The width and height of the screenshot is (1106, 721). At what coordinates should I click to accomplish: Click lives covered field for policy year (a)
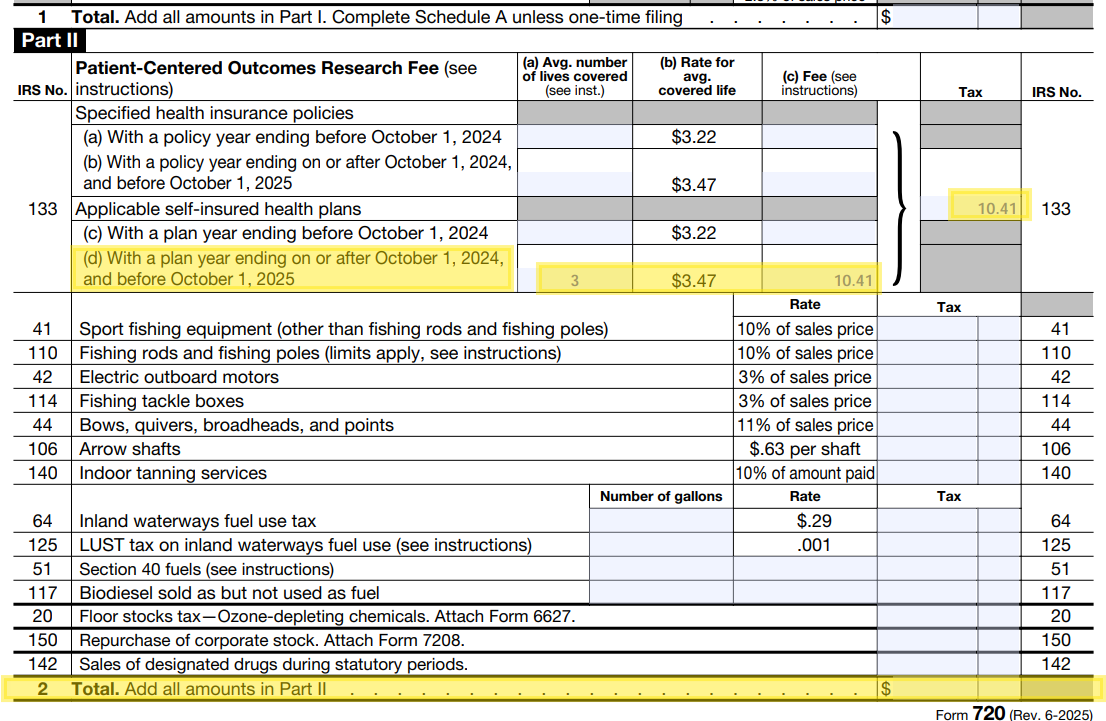pyautogui.click(x=574, y=136)
